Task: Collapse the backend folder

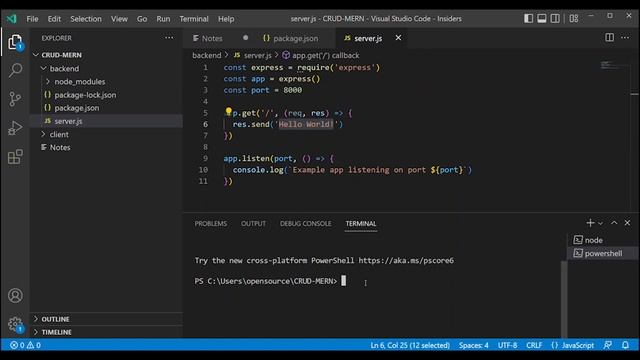Action: pyautogui.click(x=44, y=68)
